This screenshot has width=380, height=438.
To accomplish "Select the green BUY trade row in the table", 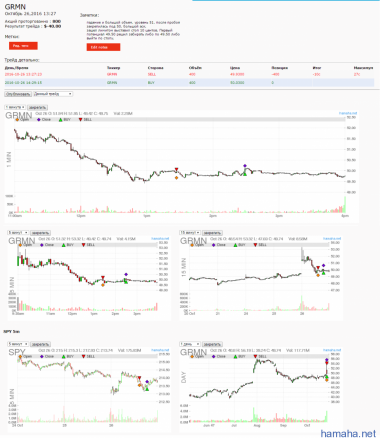I will point(189,82).
